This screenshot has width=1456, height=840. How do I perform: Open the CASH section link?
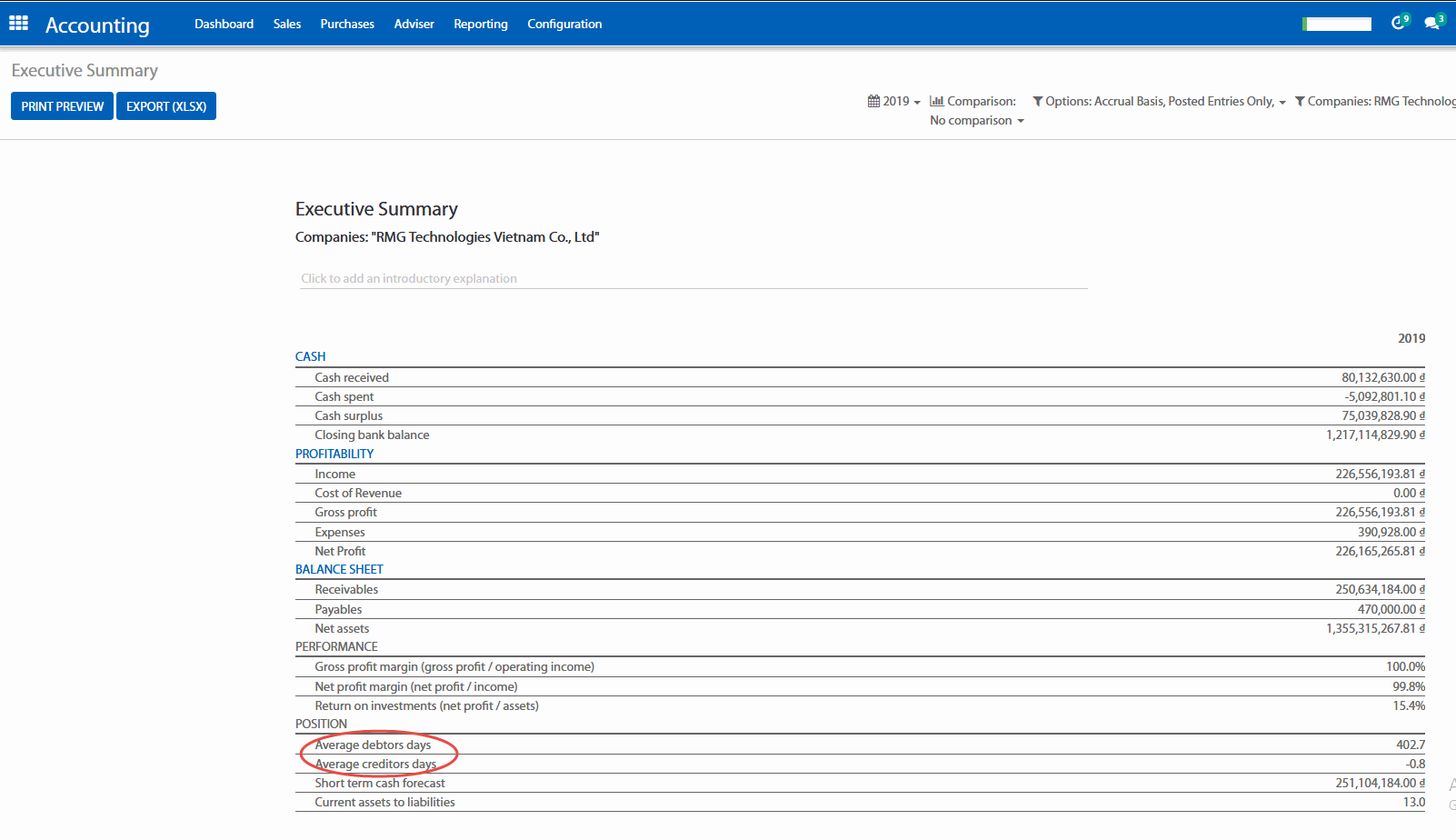(310, 356)
